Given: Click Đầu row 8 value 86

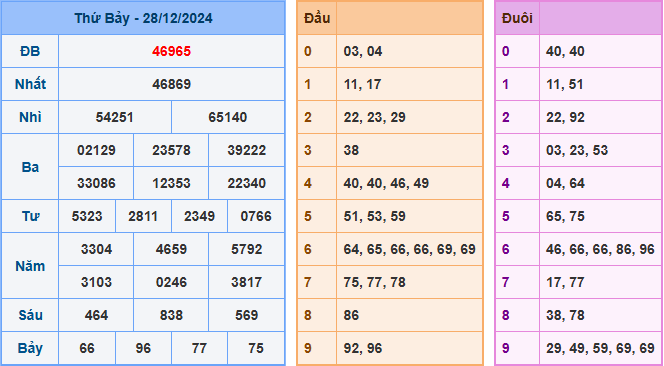Looking at the screenshot, I should (x=351, y=315).
